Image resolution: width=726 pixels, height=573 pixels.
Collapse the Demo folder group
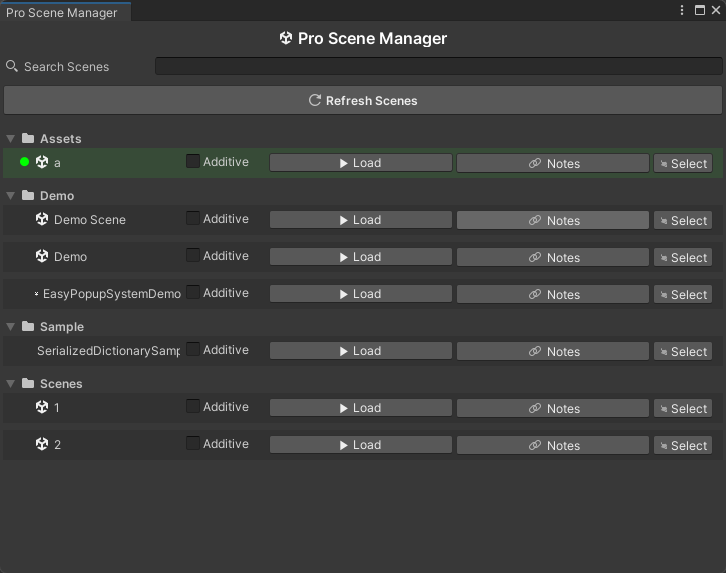point(11,195)
